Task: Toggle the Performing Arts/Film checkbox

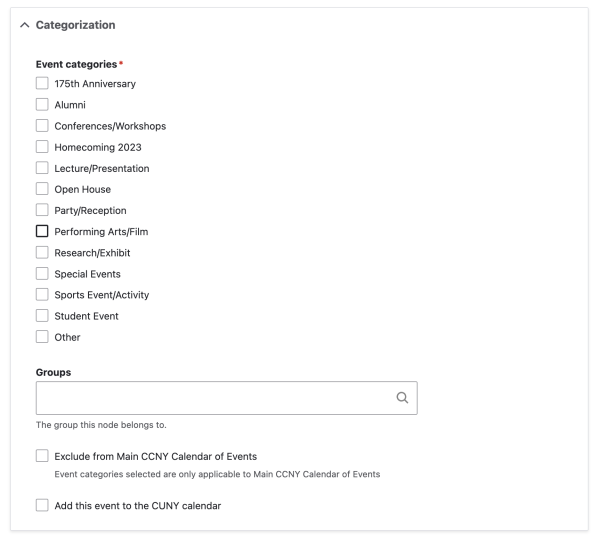Action: click(x=42, y=231)
